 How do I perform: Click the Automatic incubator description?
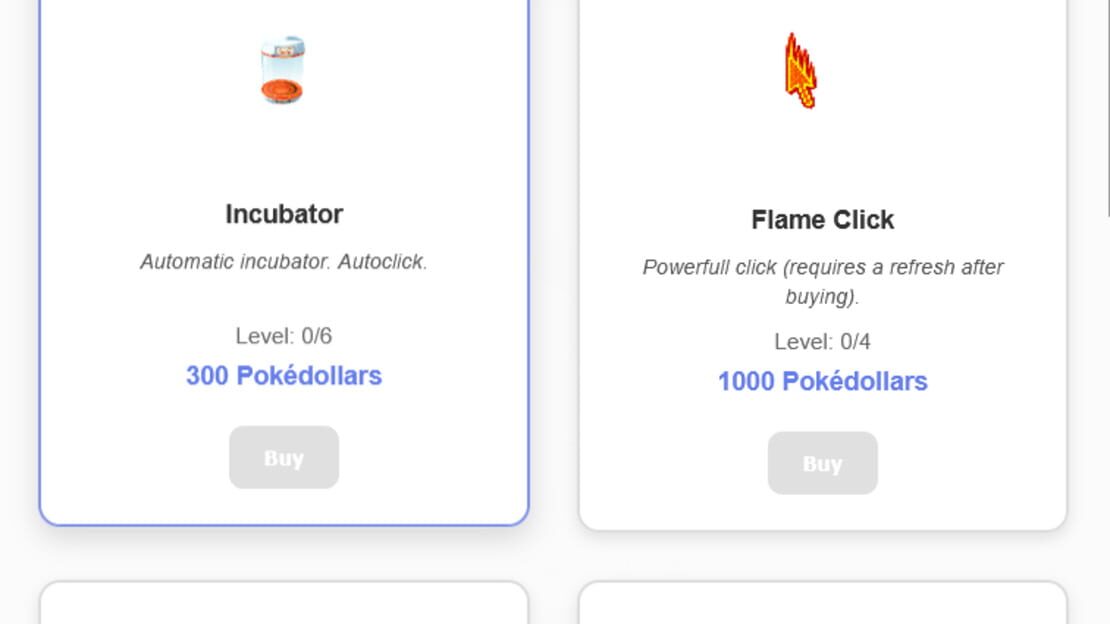(284, 261)
